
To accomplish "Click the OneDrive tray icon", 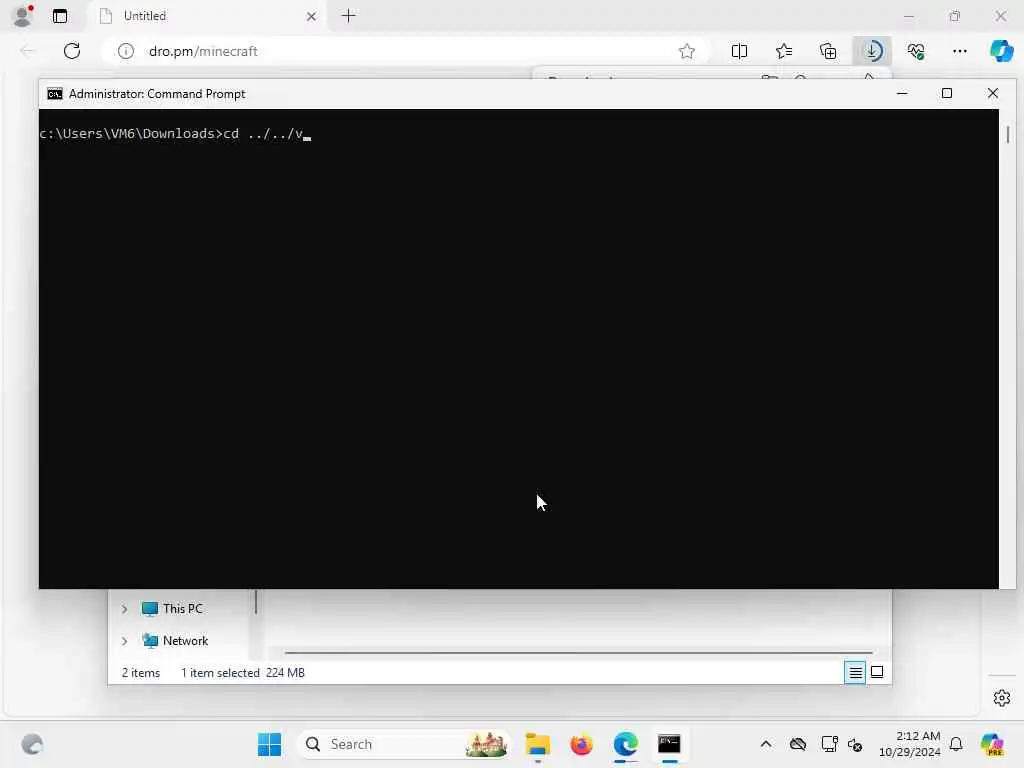I will pos(797,744).
